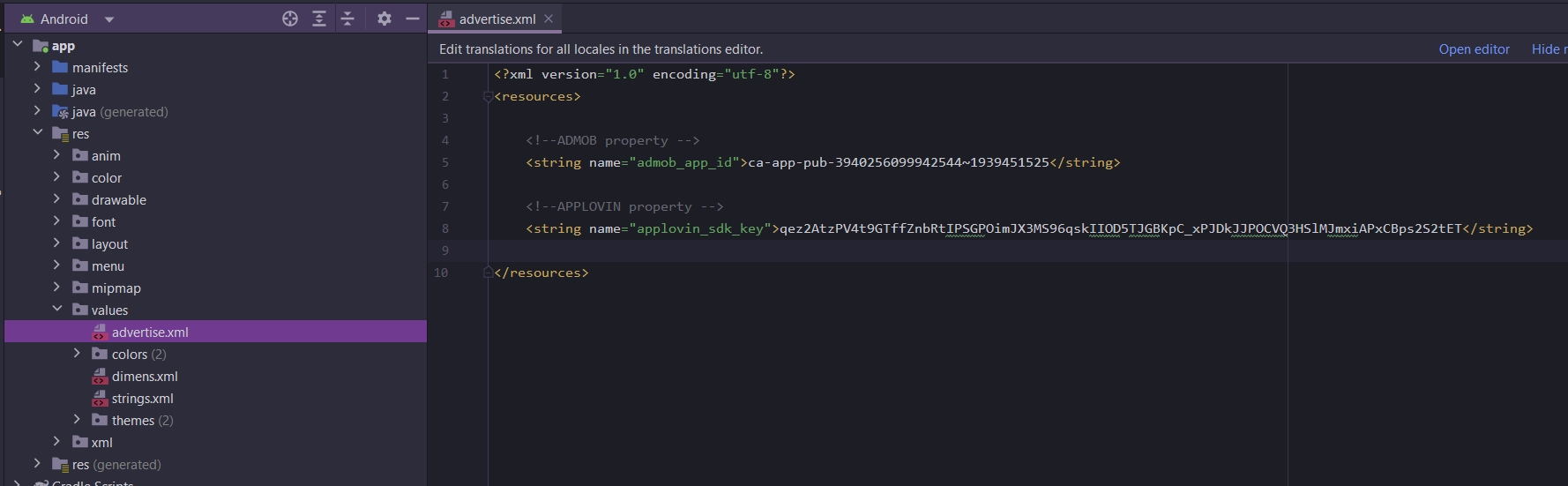
Task: Collapse the values folder
Action: 57,310
